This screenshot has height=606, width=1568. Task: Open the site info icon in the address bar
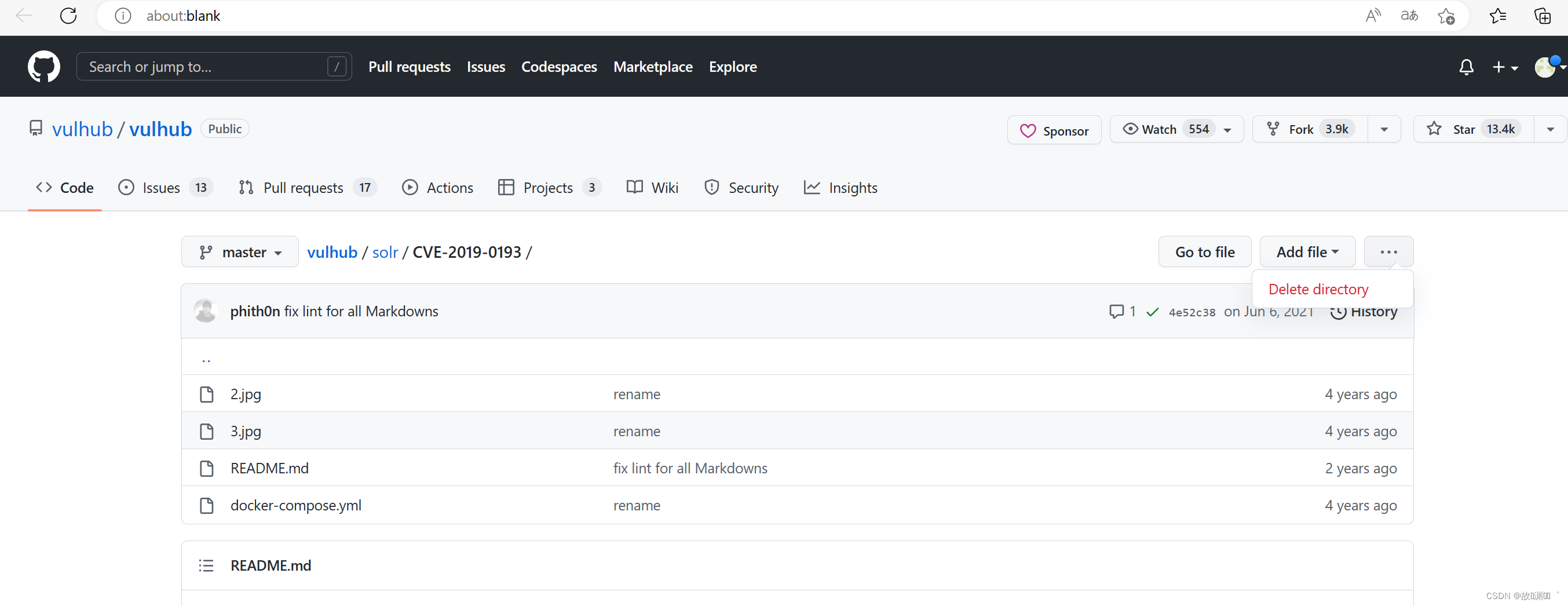[x=123, y=16]
